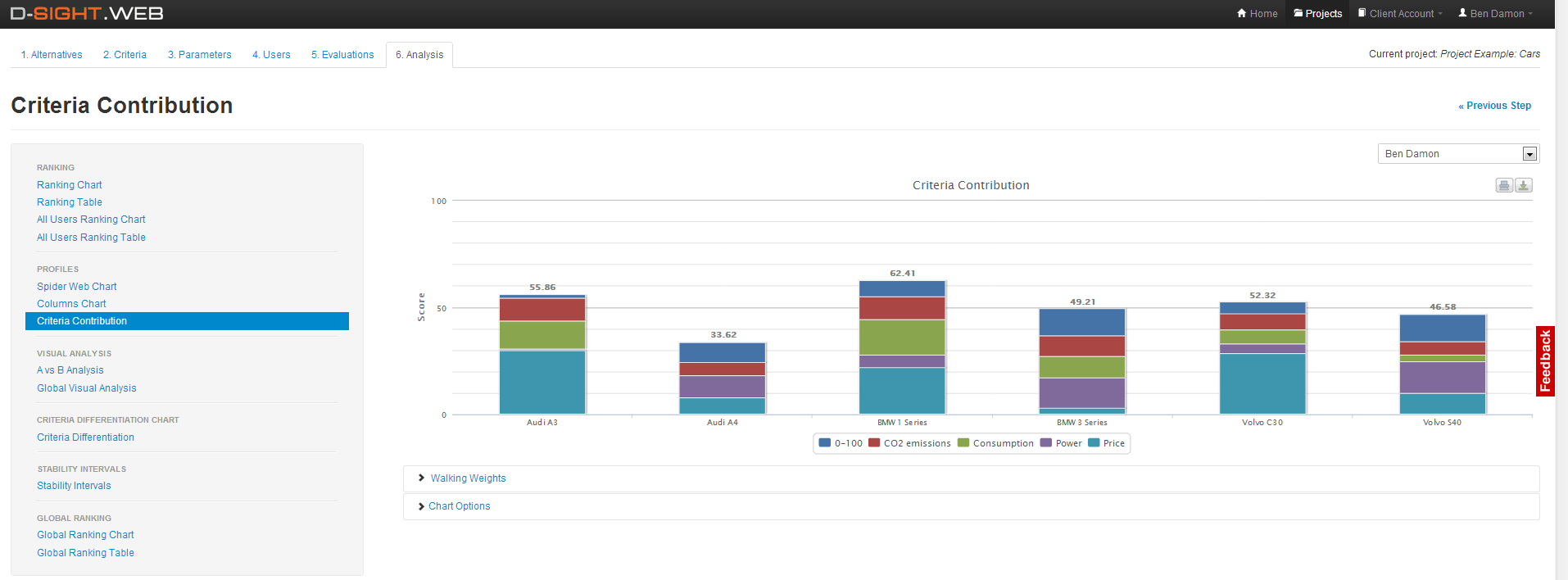Switch to the 2. Criteria tab
The height and width of the screenshot is (580, 1568).
(125, 55)
